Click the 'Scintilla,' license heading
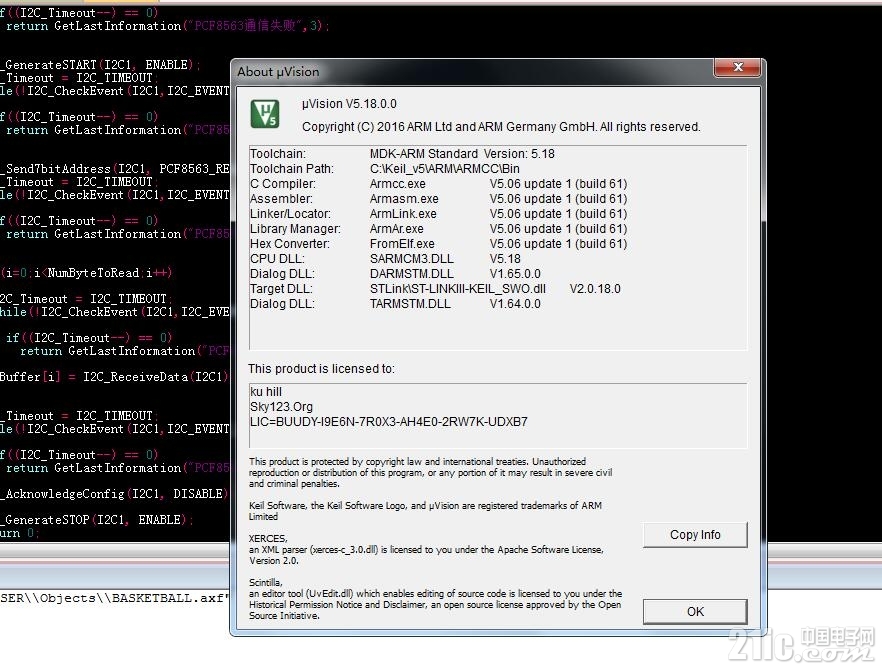Viewport: 882px width, 670px height. 266,582
